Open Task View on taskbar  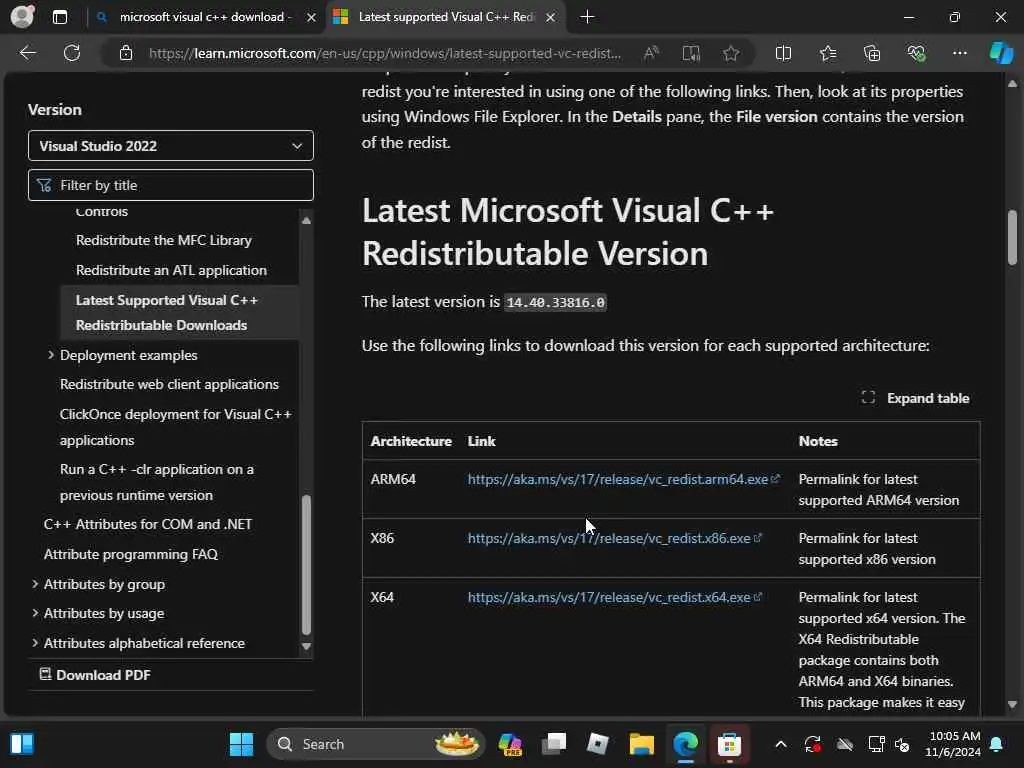[x=554, y=744]
